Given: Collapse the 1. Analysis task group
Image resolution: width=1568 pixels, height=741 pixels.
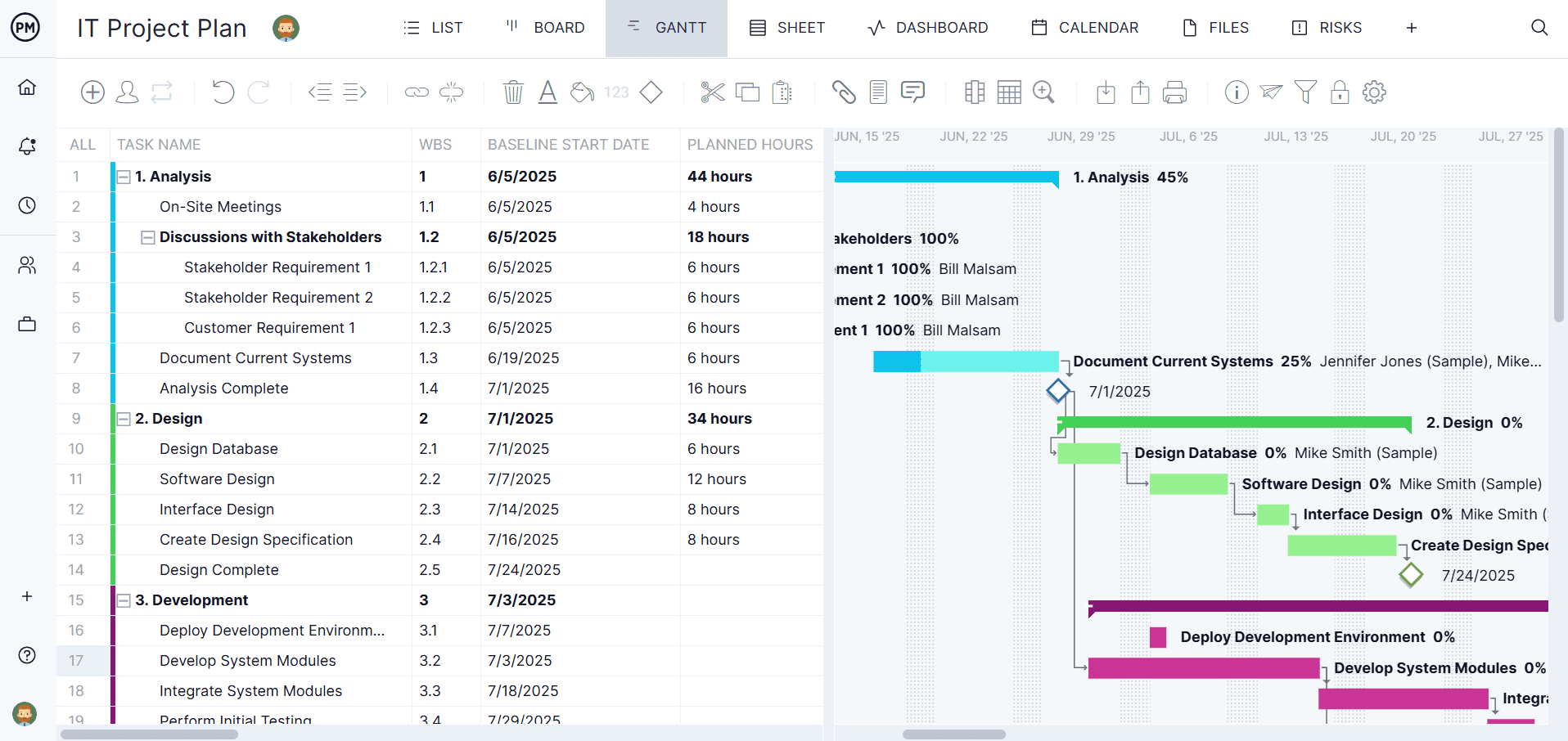Looking at the screenshot, I should coord(124,177).
